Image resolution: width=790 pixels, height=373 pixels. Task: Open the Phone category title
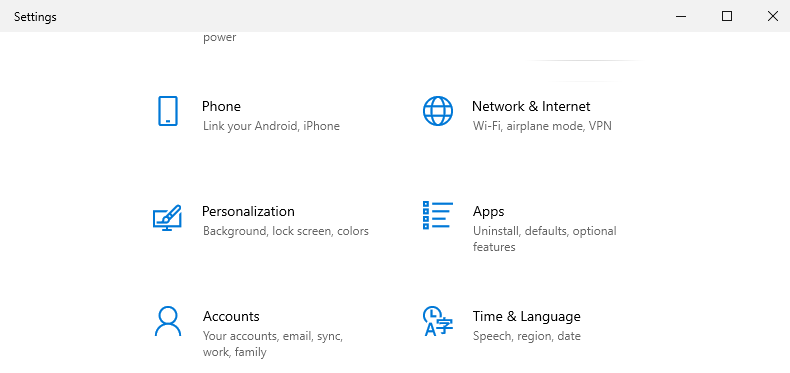tap(221, 106)
